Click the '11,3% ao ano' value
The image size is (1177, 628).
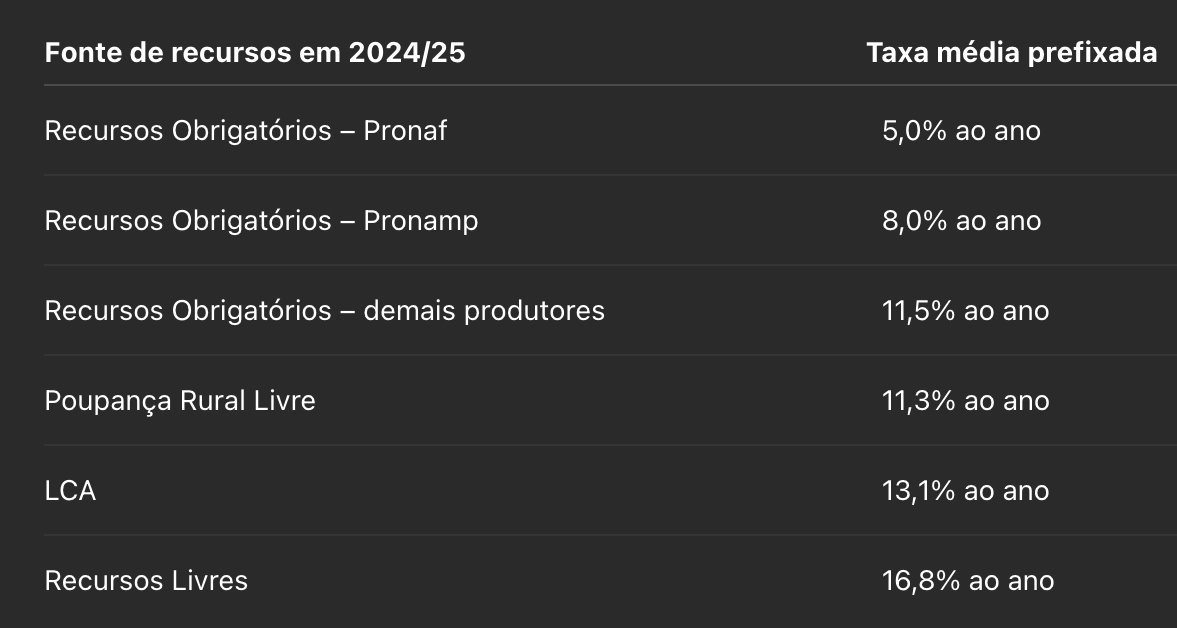tap(965, 401)
